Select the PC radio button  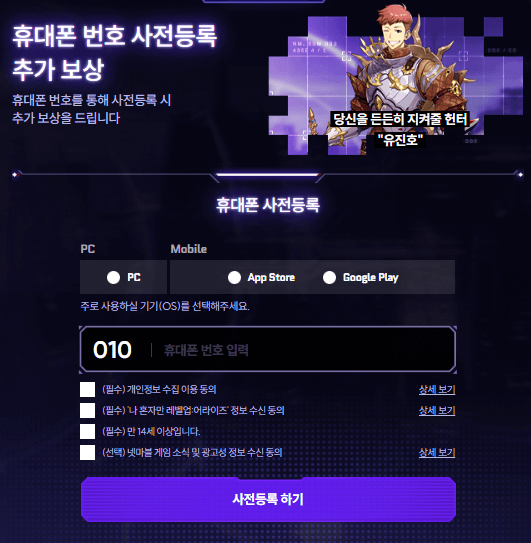pyautogui.click(x=113, y=277)
